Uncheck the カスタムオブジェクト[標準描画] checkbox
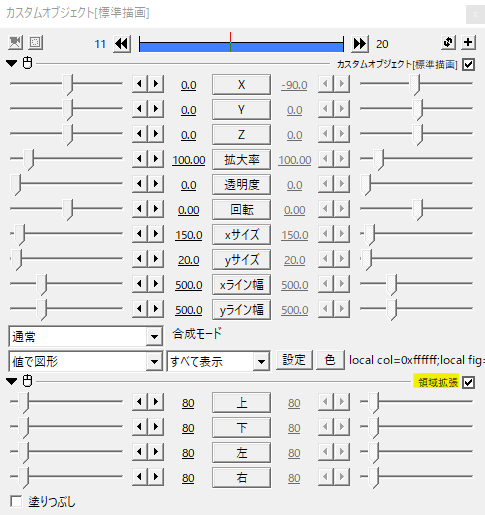The image size is (485, 515). click(468, 64)
